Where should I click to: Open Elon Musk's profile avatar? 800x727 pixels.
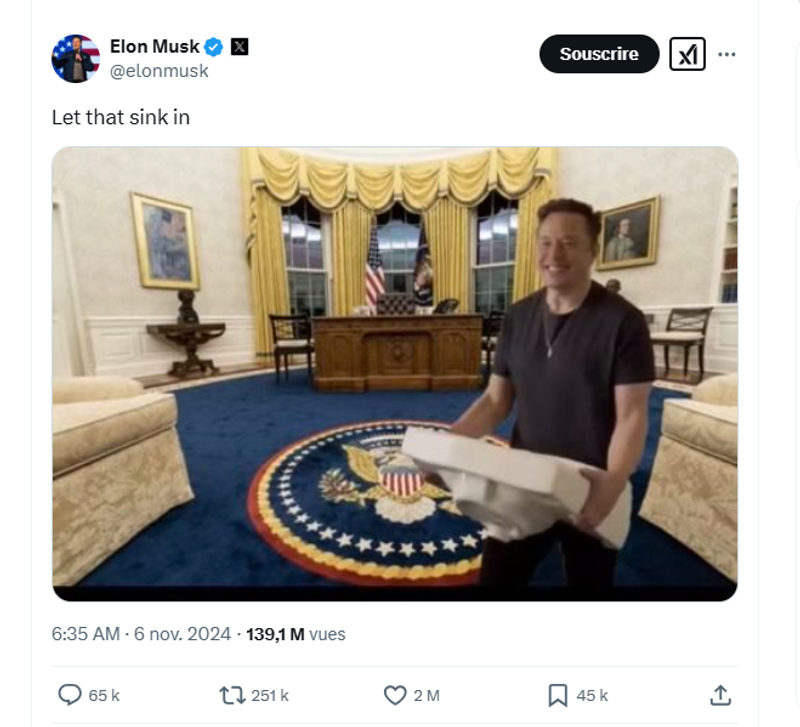pos(76,59)
